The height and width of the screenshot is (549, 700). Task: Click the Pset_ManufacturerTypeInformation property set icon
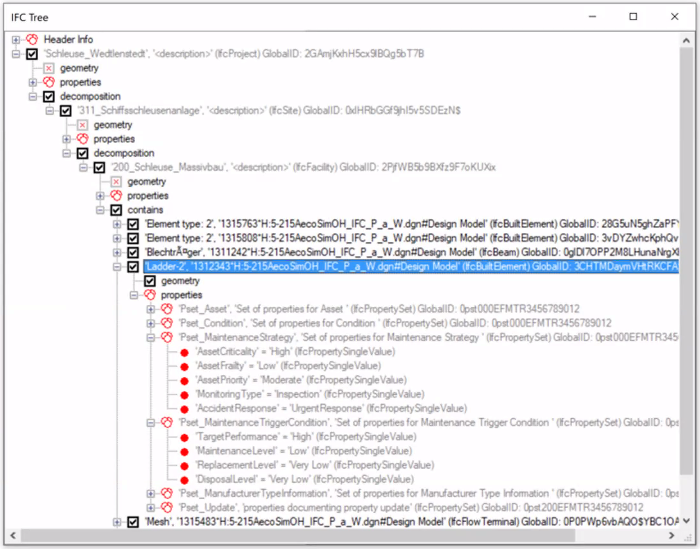coord(167,493)
